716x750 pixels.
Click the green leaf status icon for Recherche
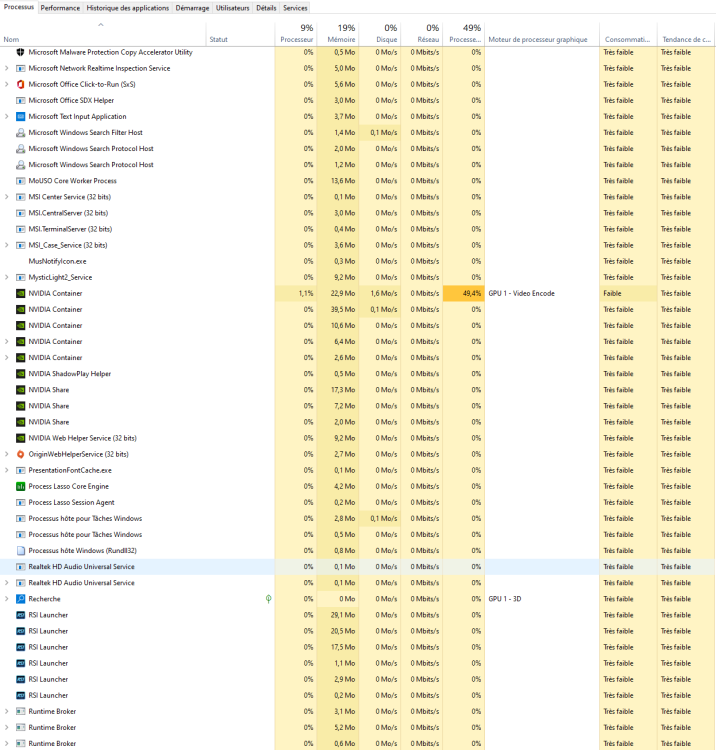[268, 599]
